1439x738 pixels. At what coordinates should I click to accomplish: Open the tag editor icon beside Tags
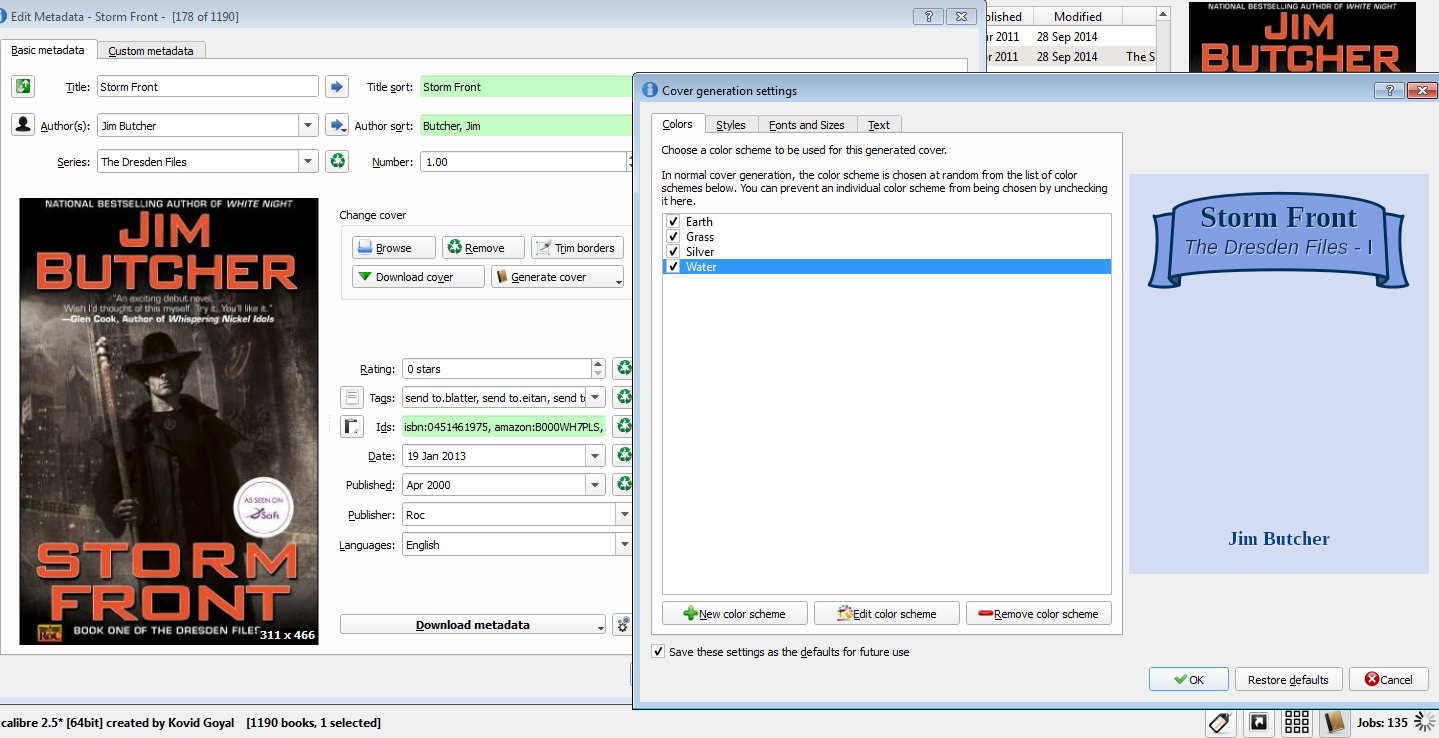tap(352, 398)
